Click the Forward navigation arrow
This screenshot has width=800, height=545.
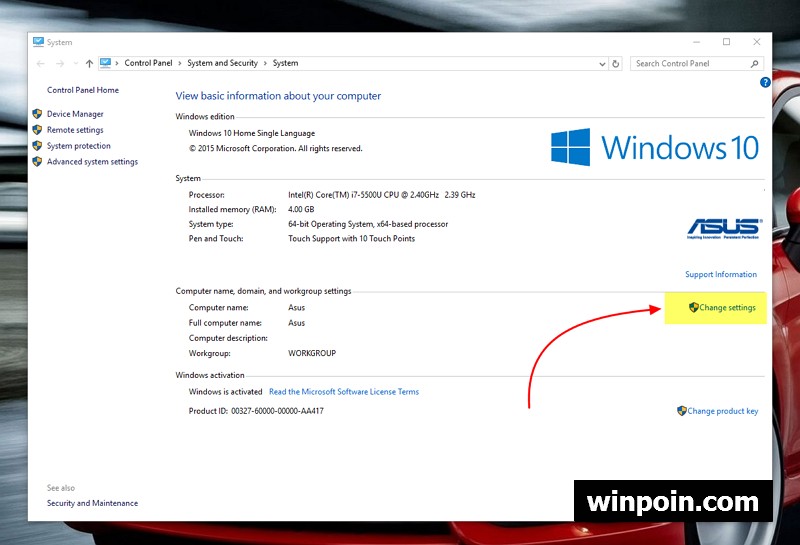click(x=60, y=63)
